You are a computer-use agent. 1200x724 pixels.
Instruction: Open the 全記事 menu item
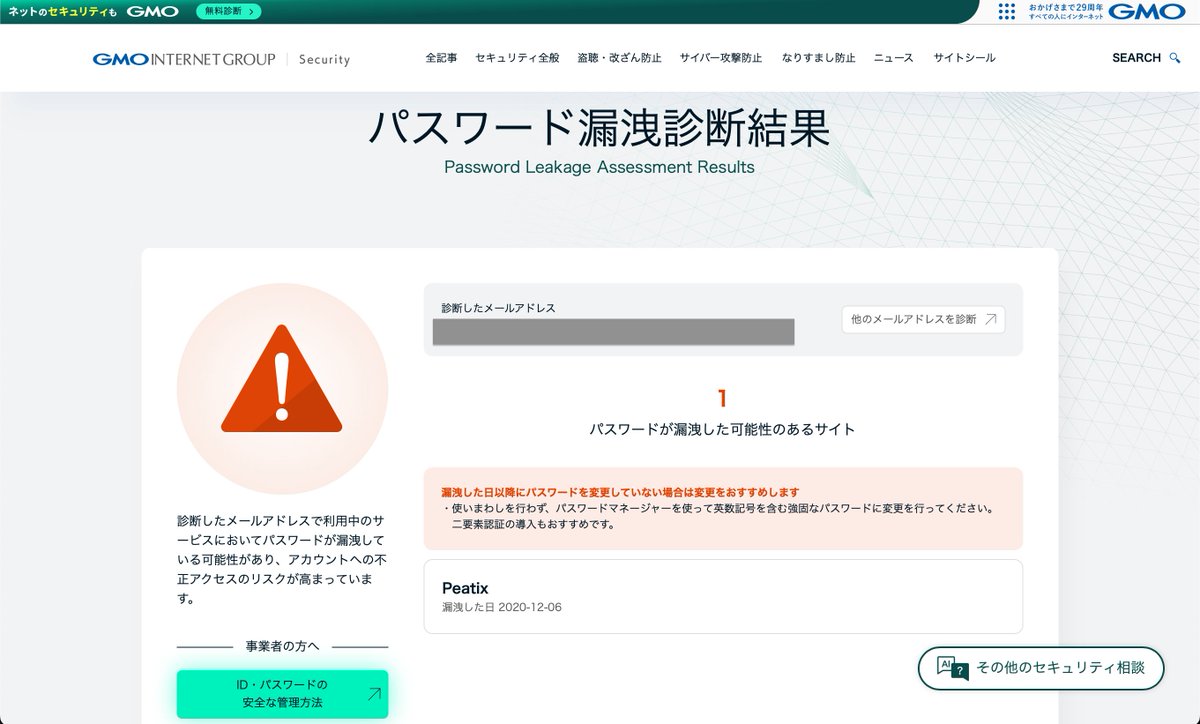click(441, 58)
